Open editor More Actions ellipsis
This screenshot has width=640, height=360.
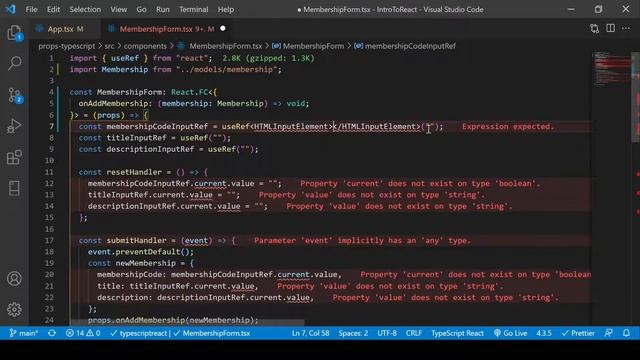coord(626,28)
